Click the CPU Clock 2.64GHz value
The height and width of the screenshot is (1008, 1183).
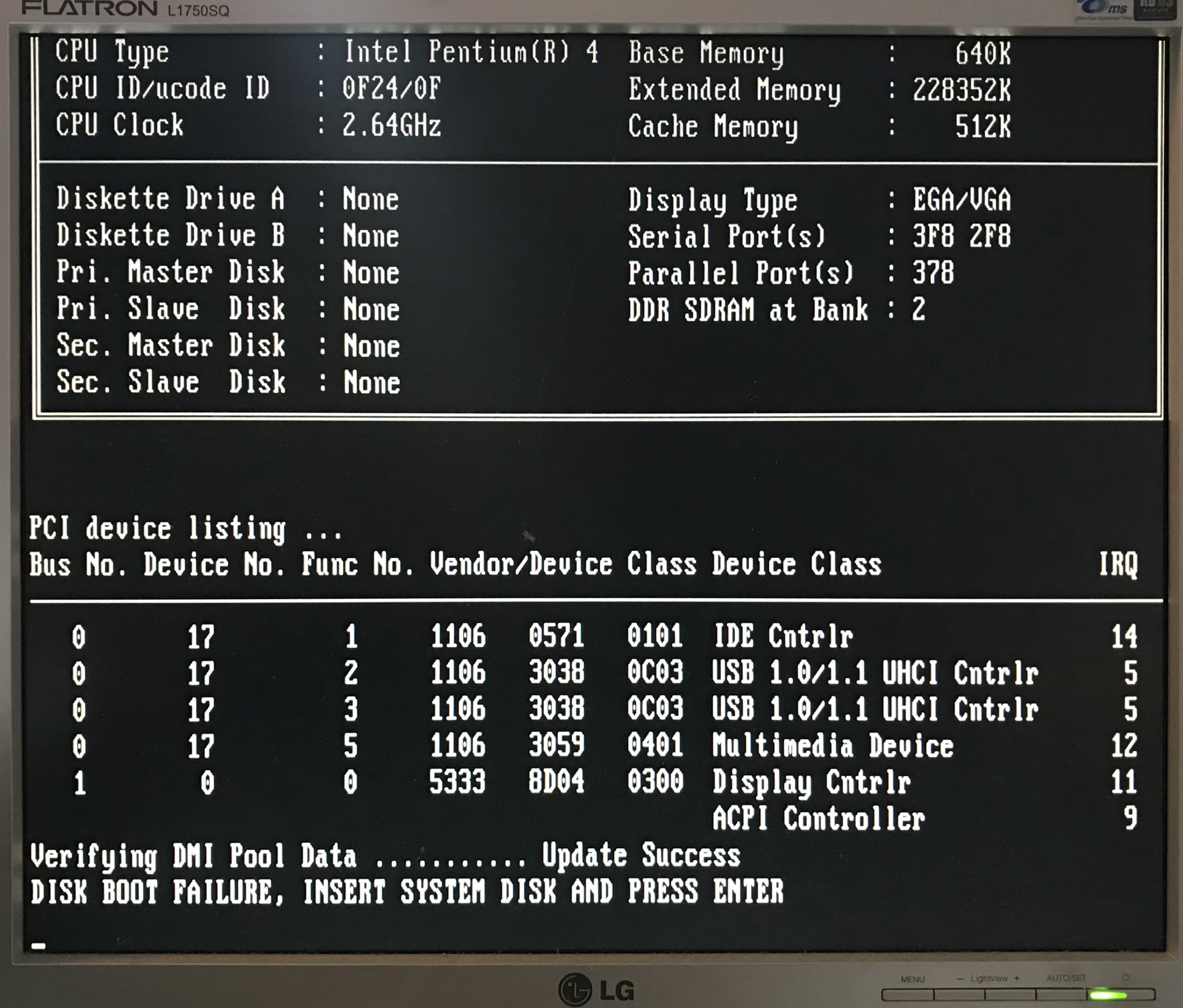[392, 126]
